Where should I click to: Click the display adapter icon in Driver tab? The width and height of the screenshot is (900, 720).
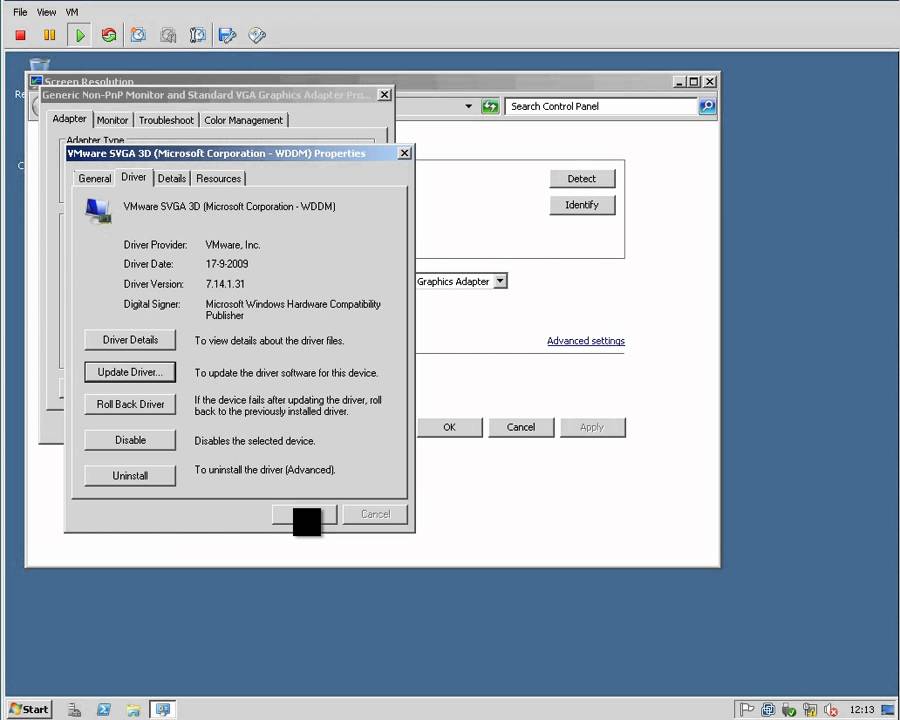point(98,210)
